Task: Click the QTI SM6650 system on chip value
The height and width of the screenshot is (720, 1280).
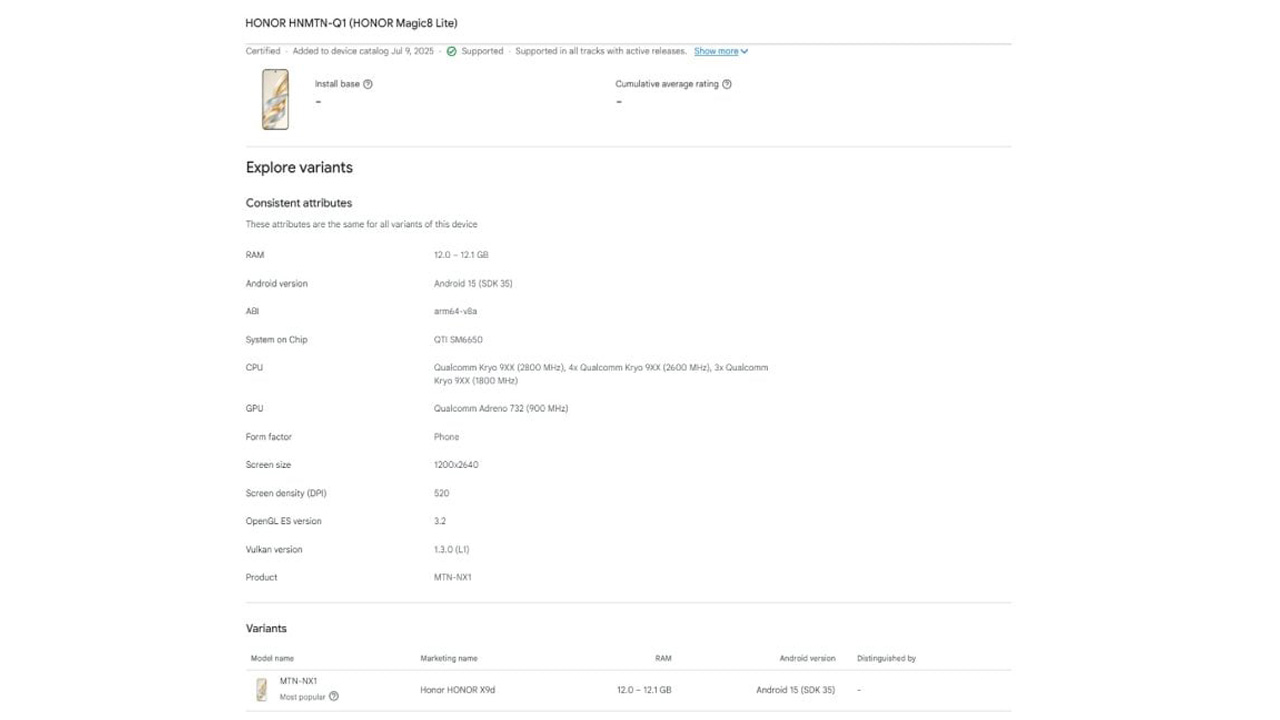Action: click(x=458, y=340)
